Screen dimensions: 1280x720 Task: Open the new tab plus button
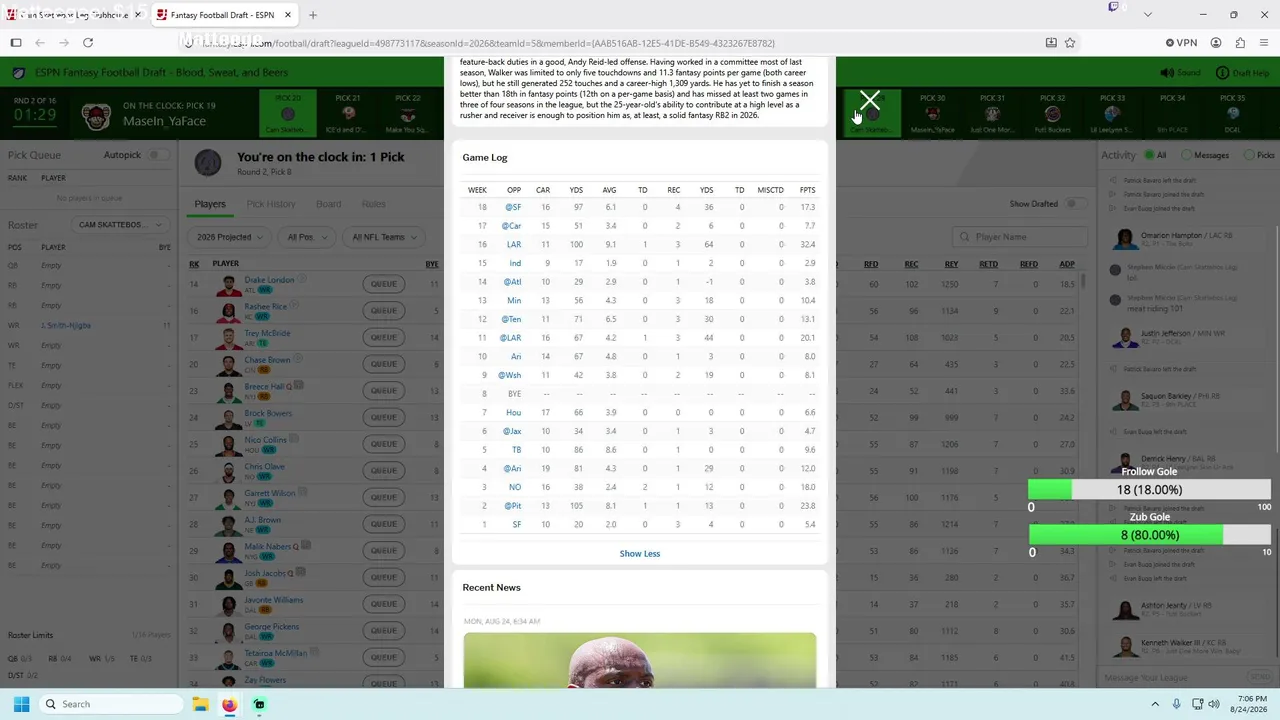(313, 15)
